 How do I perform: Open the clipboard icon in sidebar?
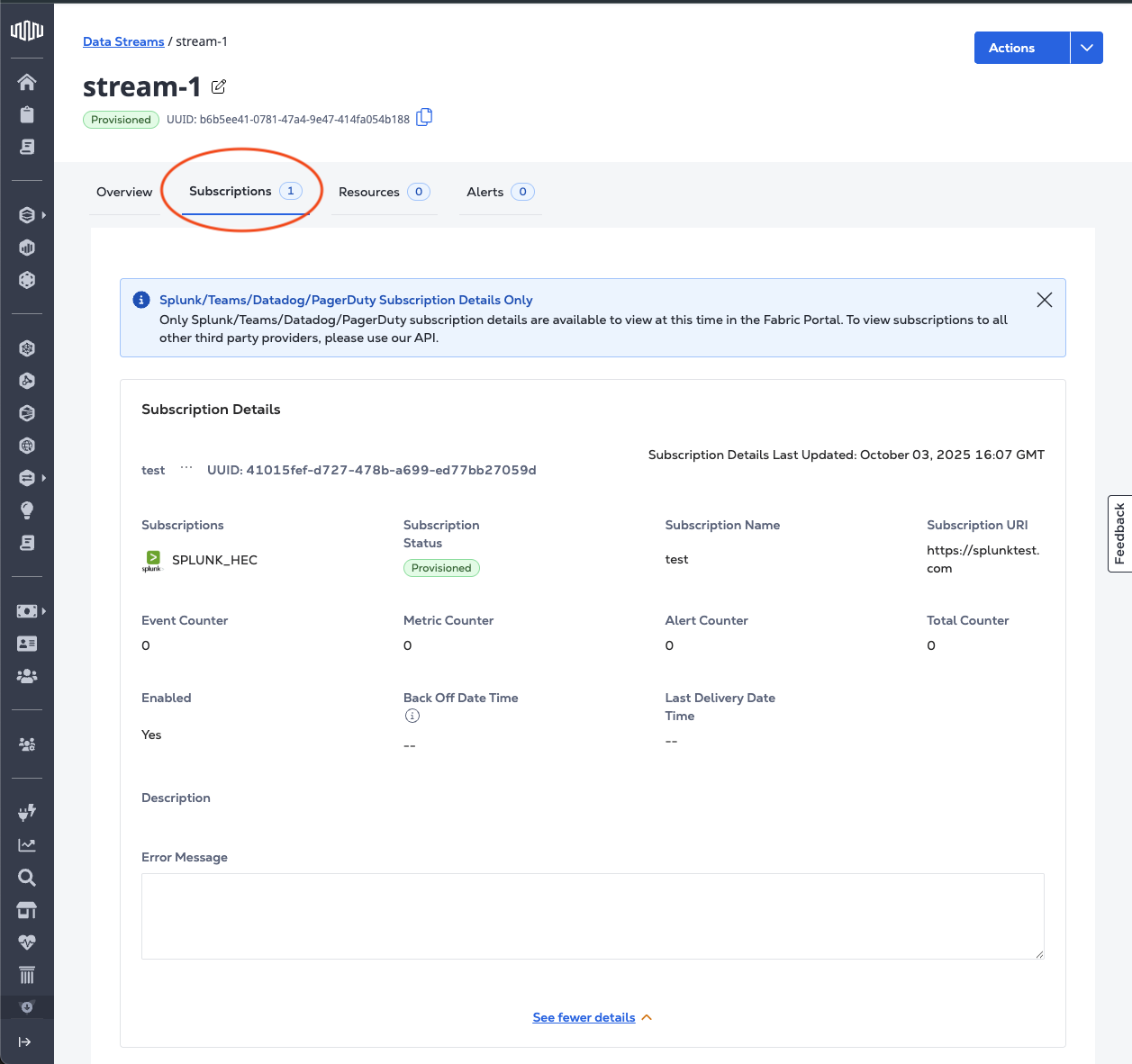tap(27, 114)
